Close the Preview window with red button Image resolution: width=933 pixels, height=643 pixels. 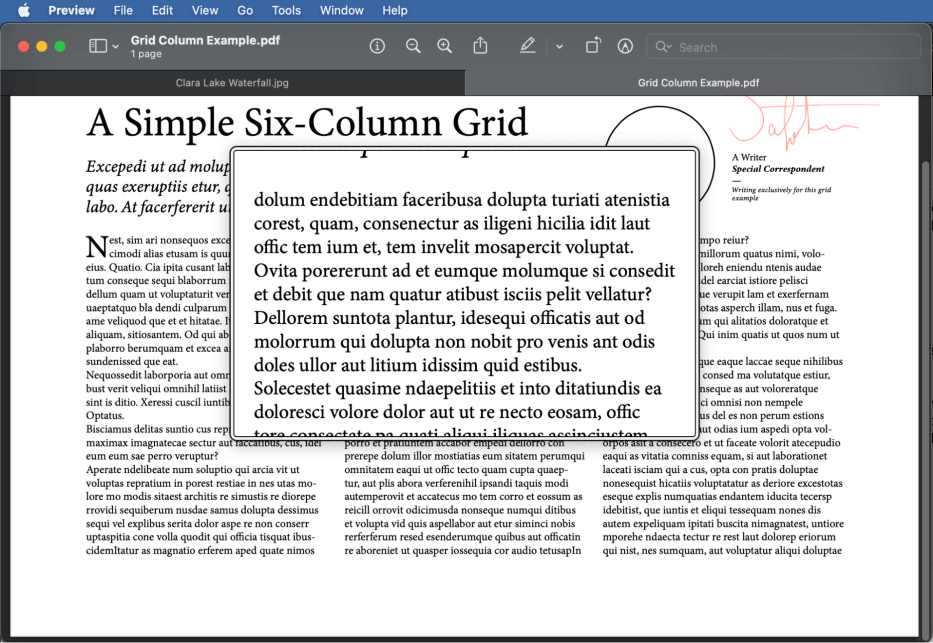[24, 46]
